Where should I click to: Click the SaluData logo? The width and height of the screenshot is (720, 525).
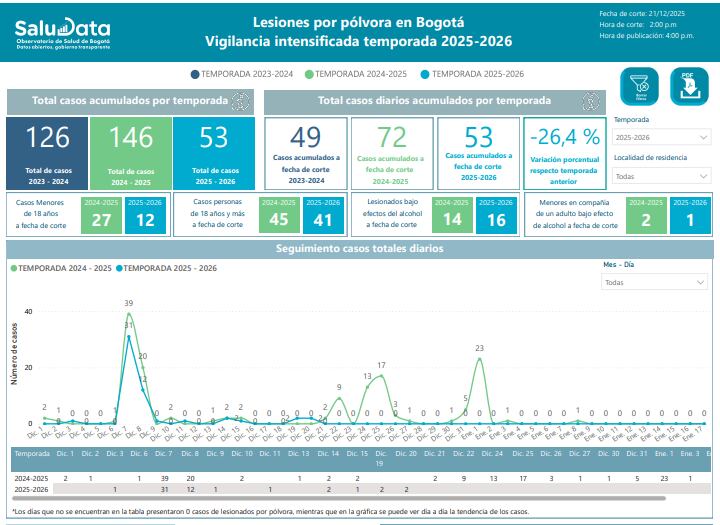62,35
